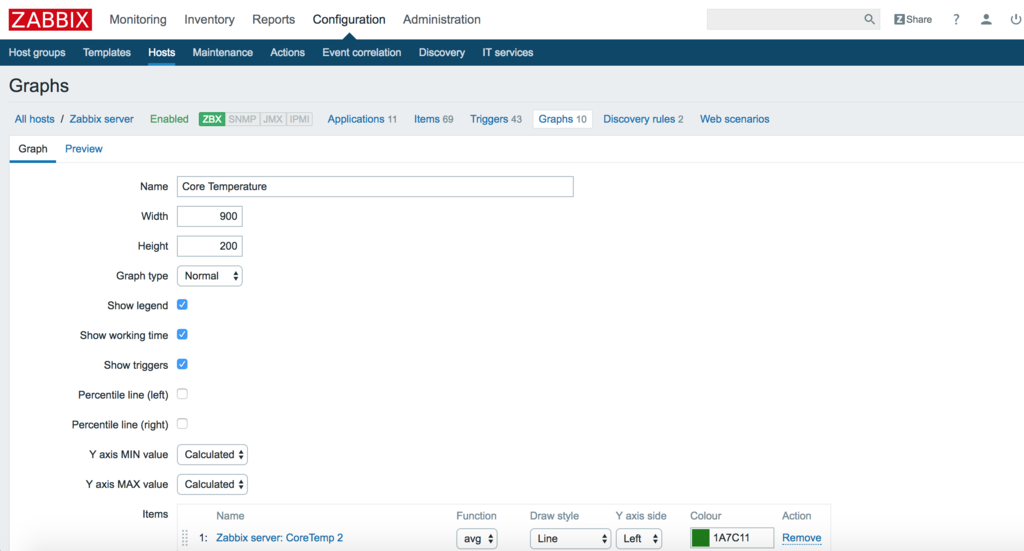
Task: Open the Monitoring menu
Action: click(x=138, y=20)
